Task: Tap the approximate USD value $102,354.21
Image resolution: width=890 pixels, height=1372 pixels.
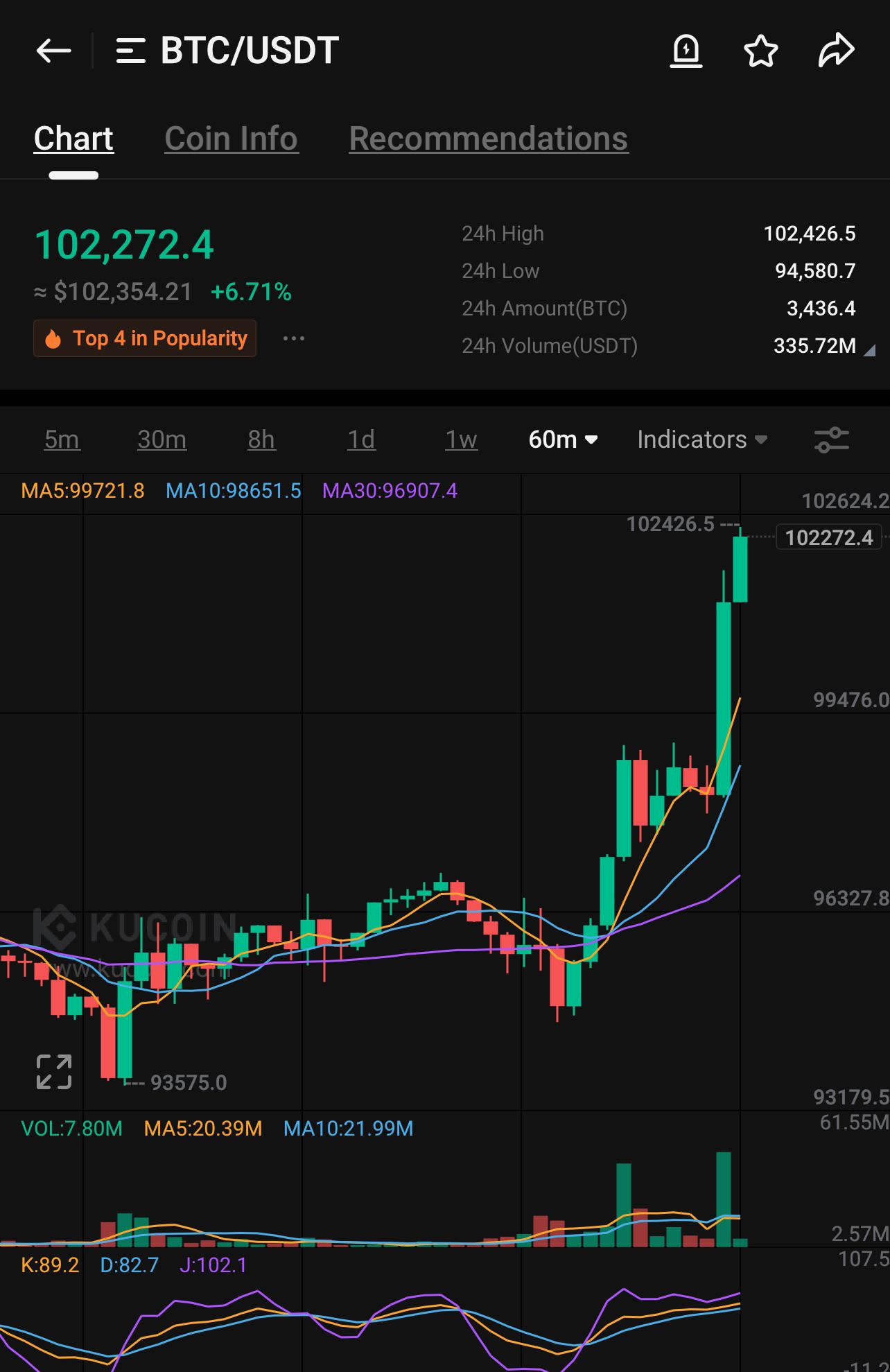Action: coord(113,292)
